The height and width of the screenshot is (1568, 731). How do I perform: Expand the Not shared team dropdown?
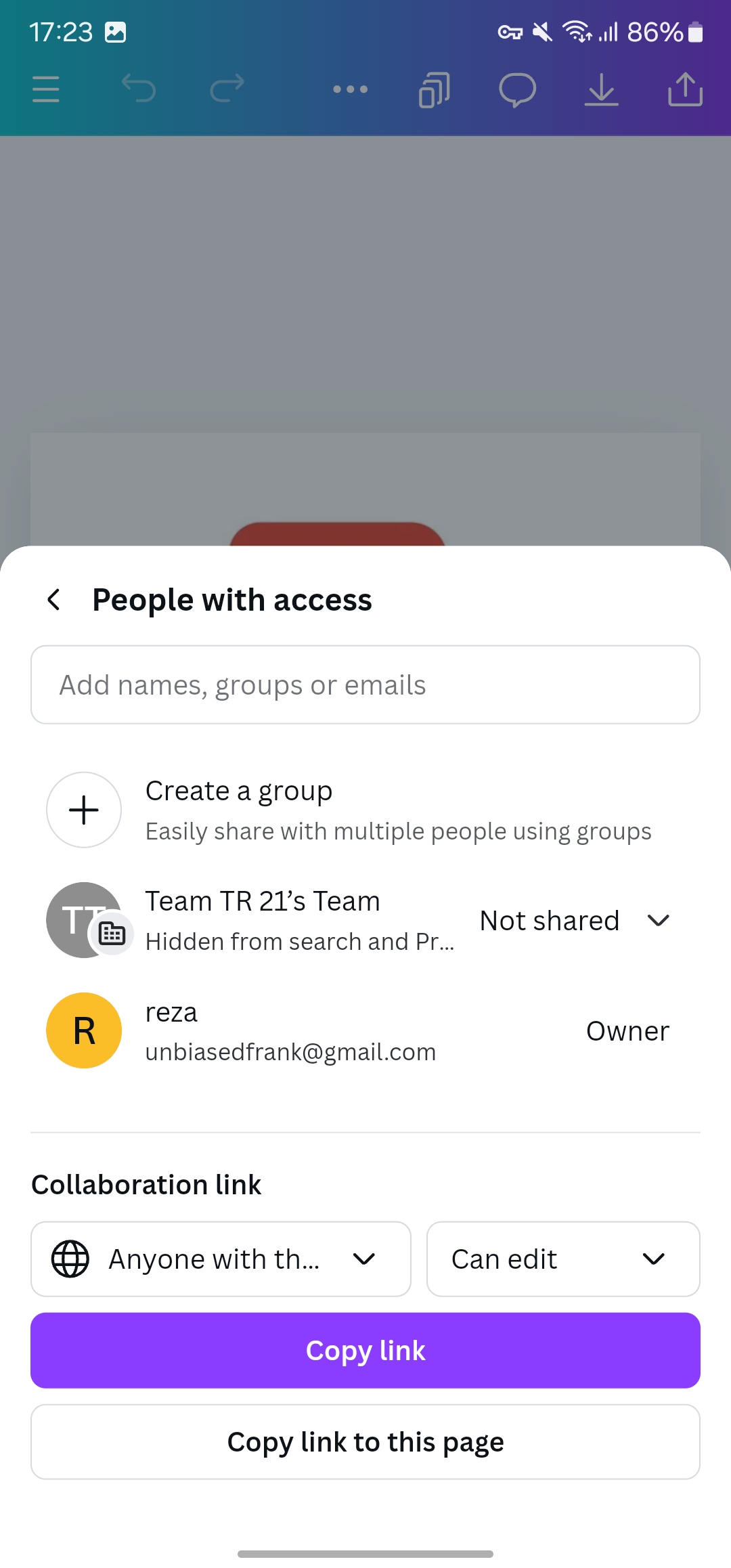click(x=575, y=921)
